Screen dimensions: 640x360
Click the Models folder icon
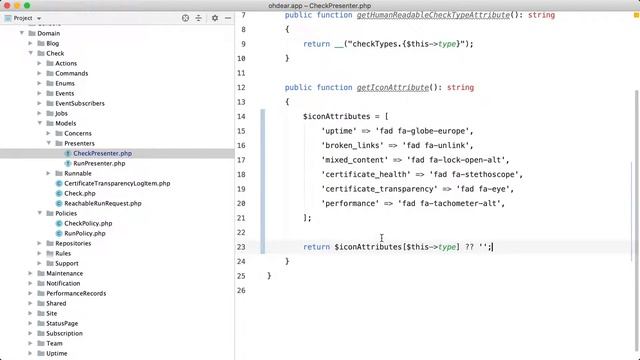click(50, 123)
